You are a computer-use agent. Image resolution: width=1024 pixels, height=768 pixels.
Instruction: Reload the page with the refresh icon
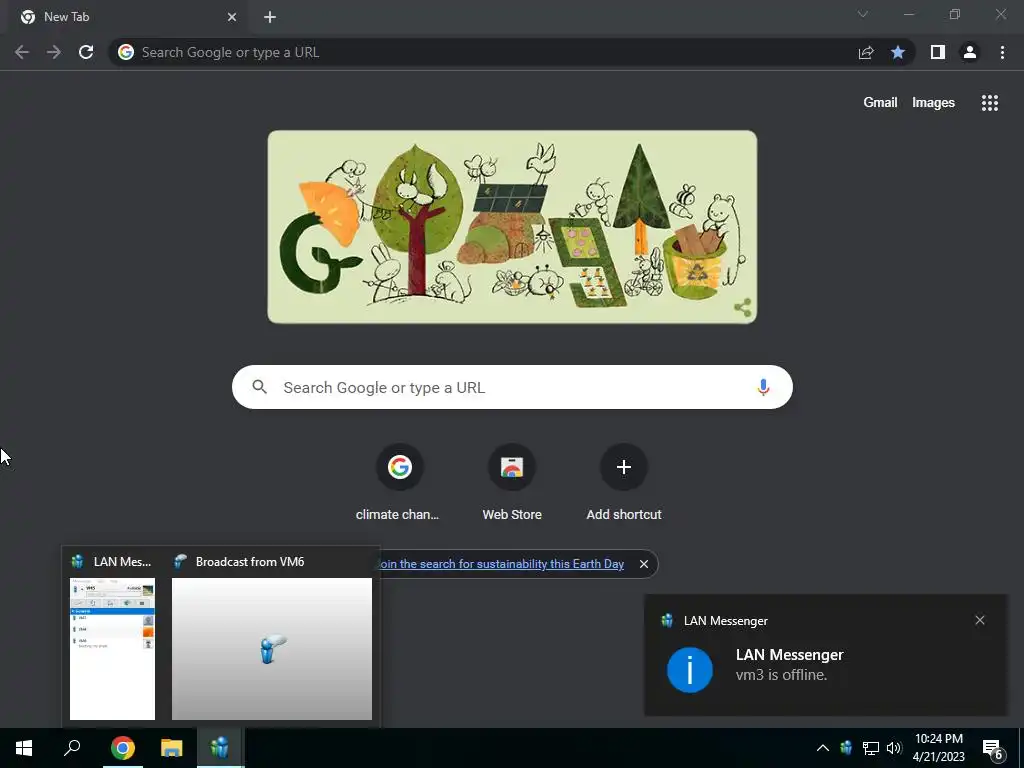coord(86,52)
